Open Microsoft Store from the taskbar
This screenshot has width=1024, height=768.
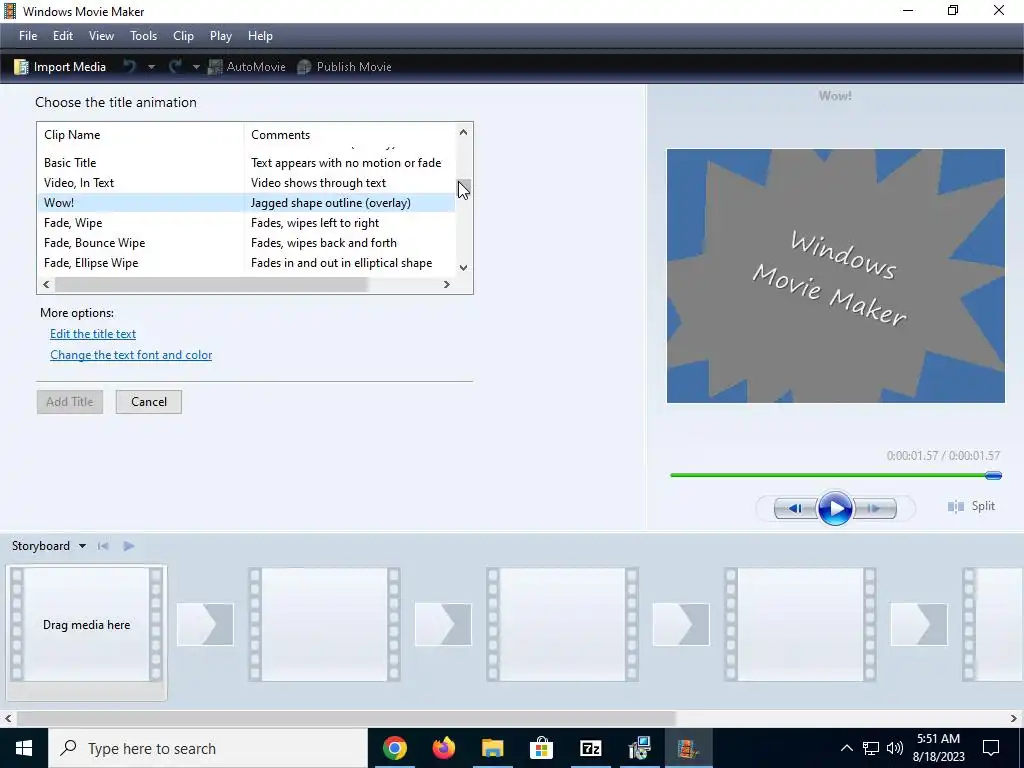tap(541, 748)
